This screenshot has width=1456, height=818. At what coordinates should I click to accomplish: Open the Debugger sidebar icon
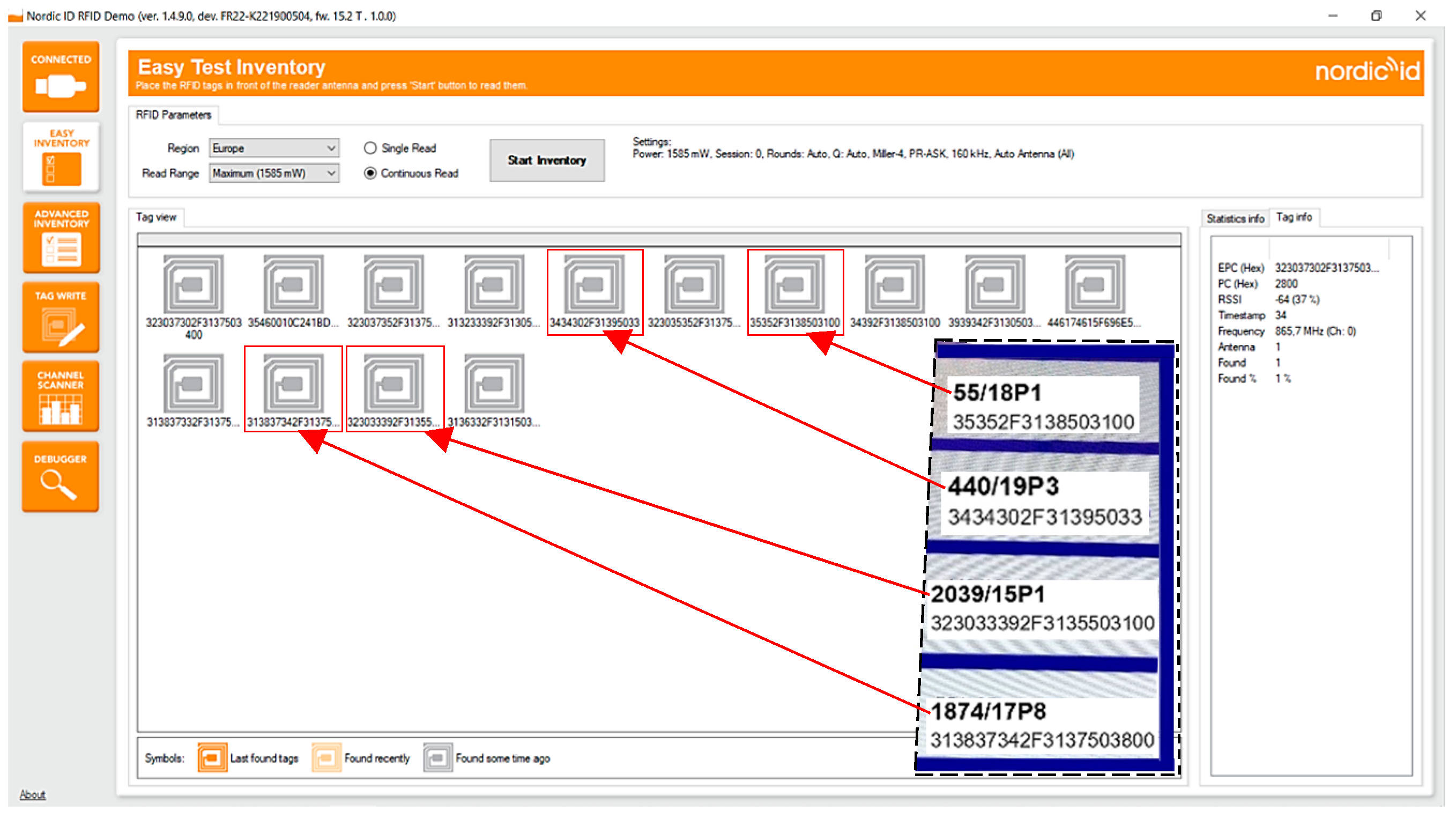coord(61,477)
